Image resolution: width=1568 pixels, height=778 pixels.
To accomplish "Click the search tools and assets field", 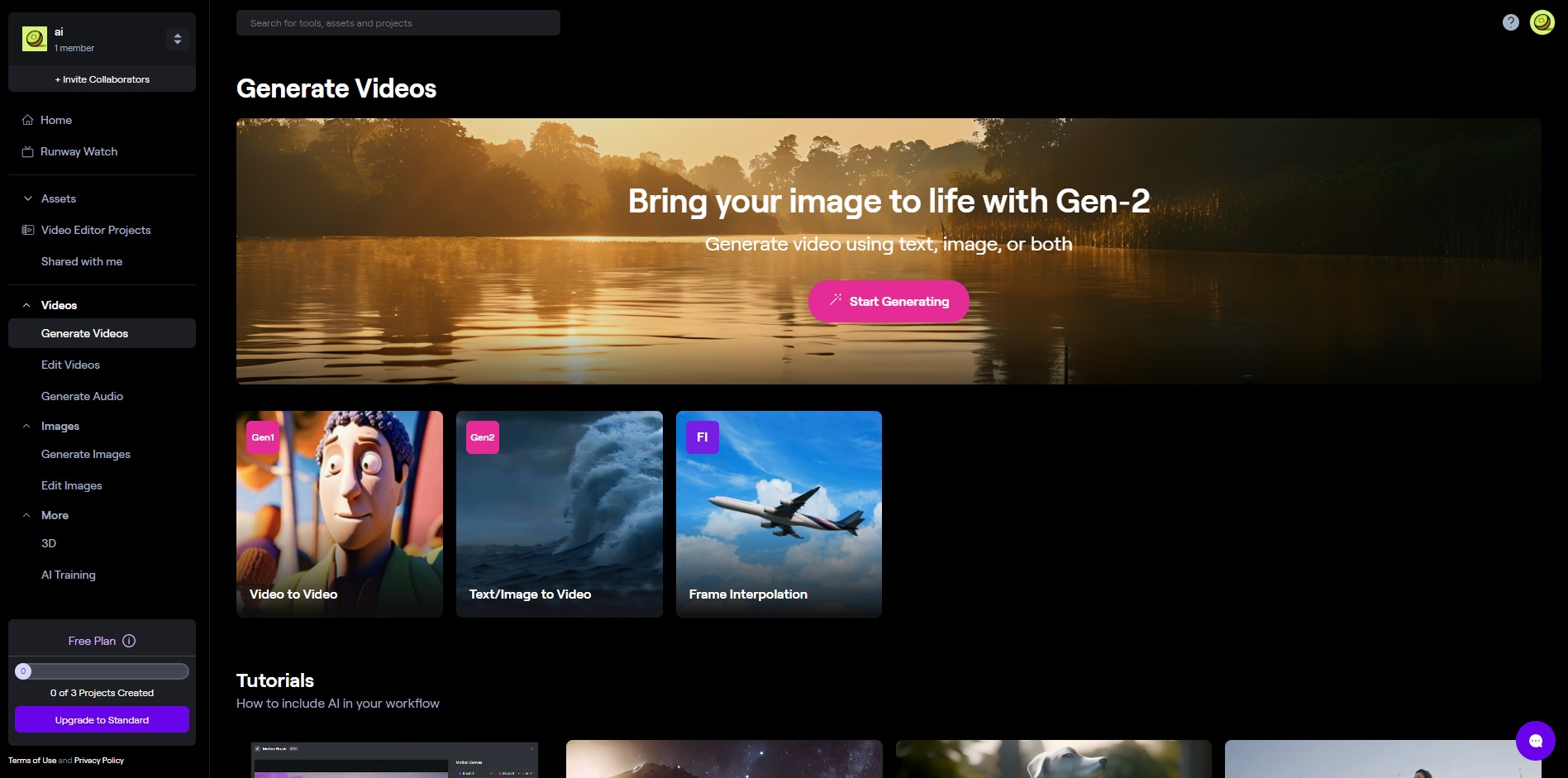I will pyautogui.click(x=398, y=23).
